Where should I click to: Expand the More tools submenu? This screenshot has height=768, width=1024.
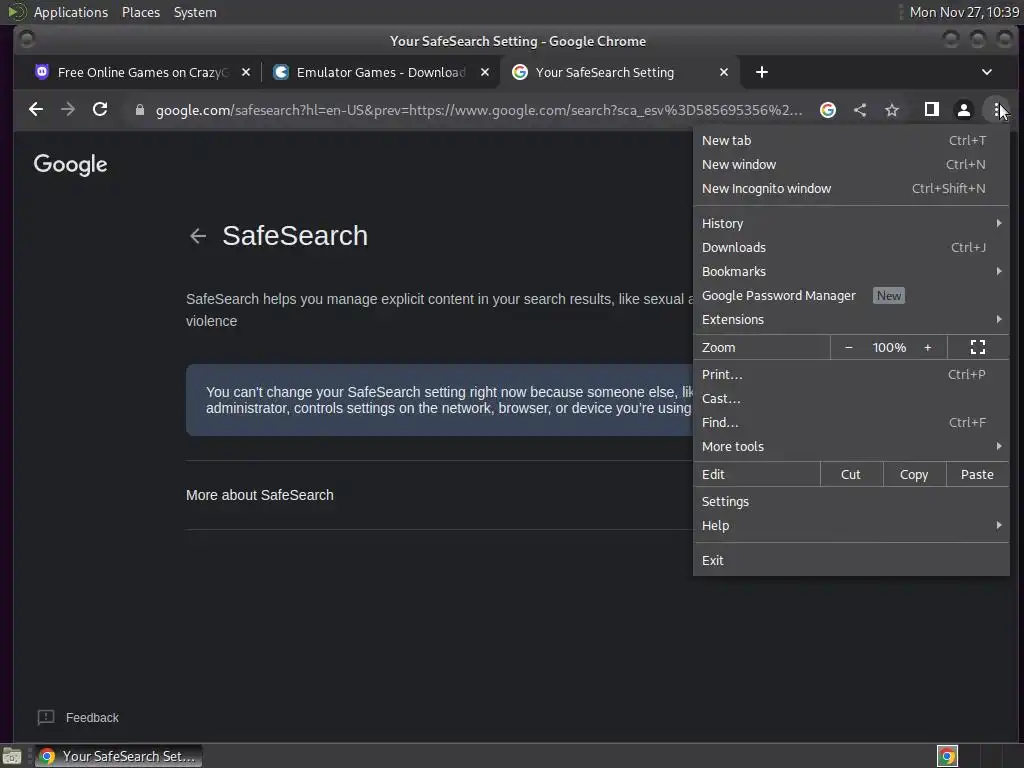(x=851, y=447)
